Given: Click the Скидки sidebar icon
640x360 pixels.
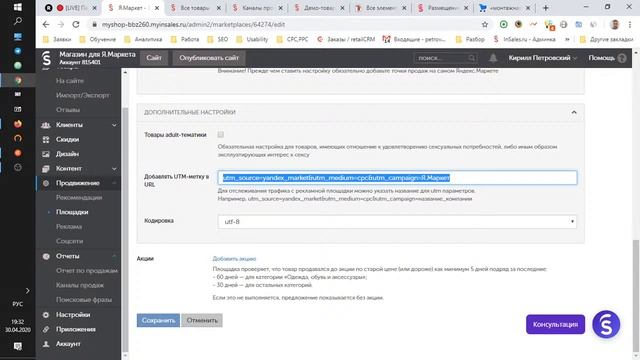Looking at the screenshot, I should click(46, 140).
